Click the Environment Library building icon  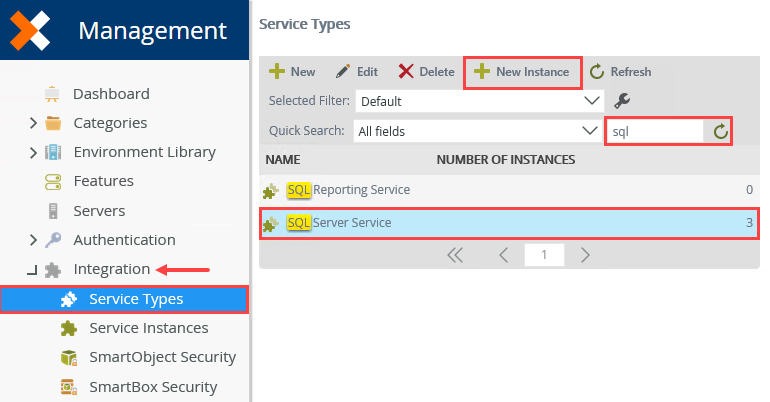click(x=53, y=152)
